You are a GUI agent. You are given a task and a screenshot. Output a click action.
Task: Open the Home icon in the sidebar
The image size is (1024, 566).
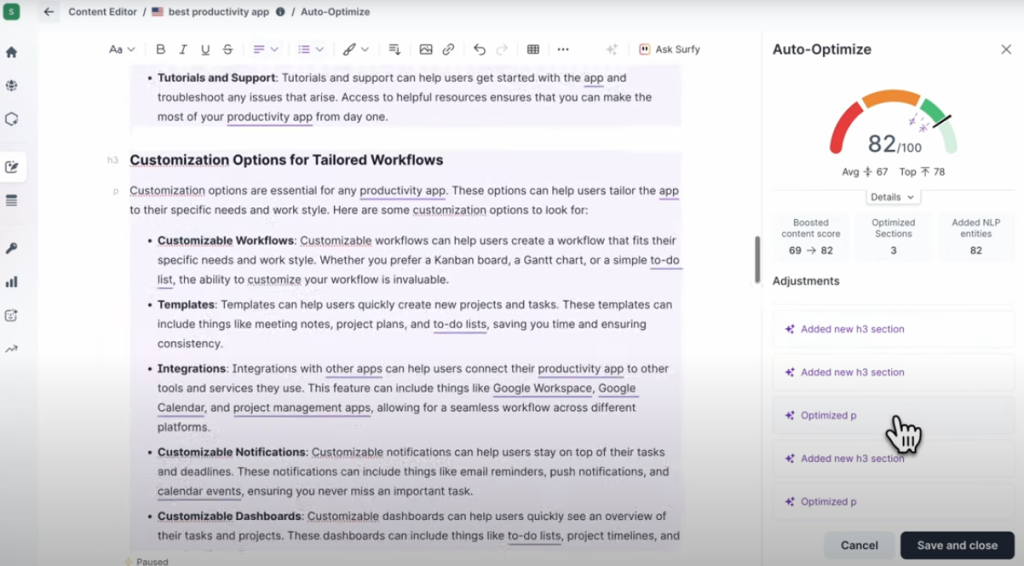[12, 52]
